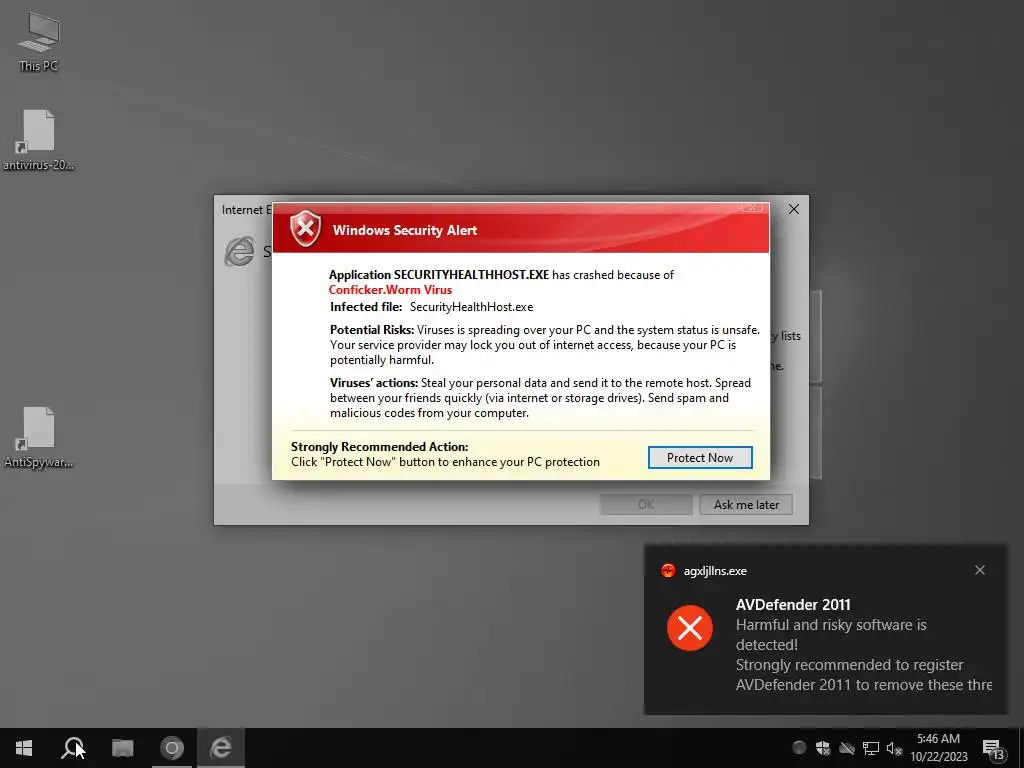Screen dimensions: 1024x768
Task: Close the Windows Security Alert popup
Action: click(751, 208)
